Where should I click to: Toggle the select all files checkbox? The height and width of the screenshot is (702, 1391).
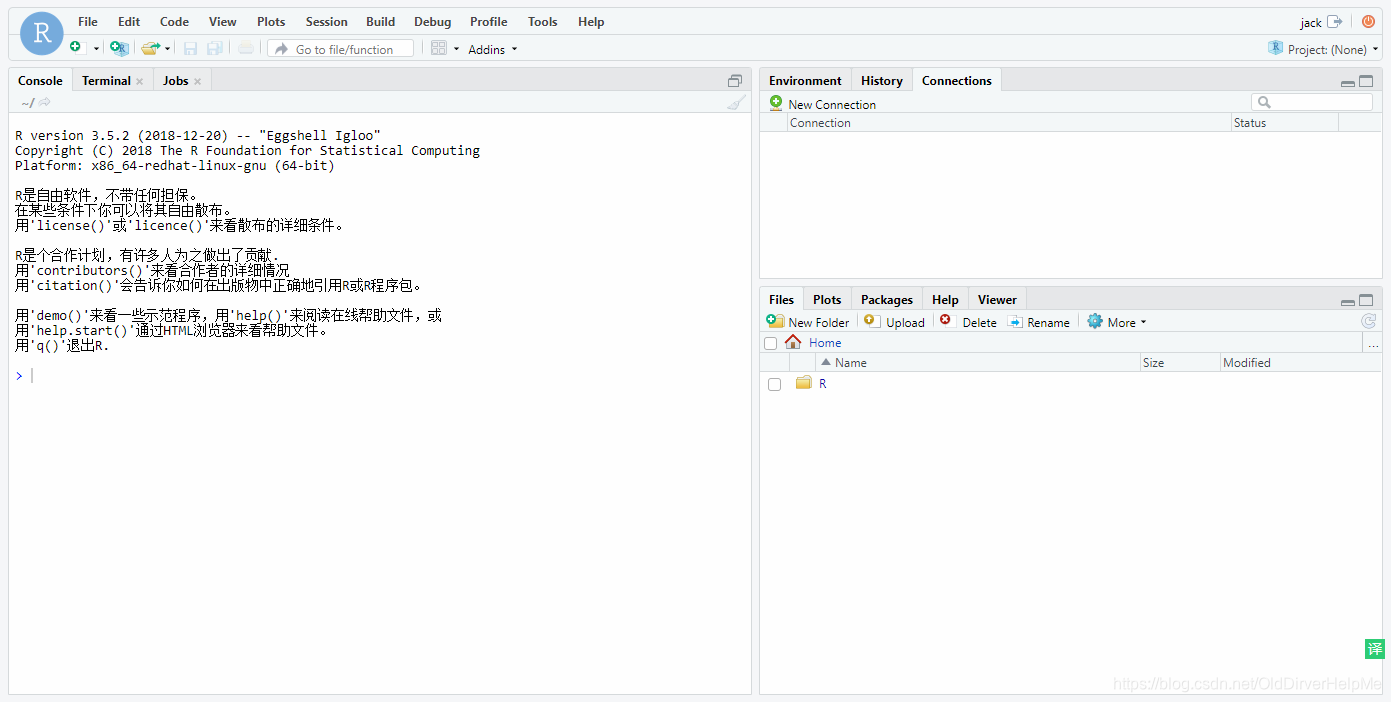click(x=771, y=343)
